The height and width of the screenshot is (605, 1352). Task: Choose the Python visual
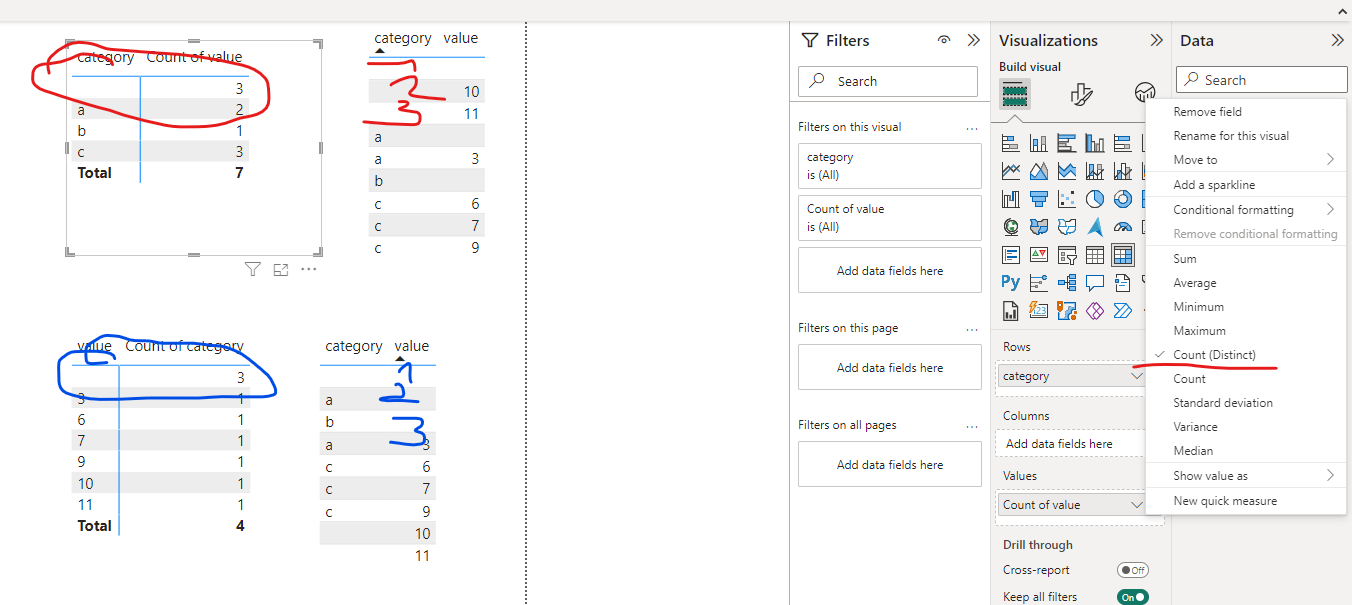coord(1010,283)
